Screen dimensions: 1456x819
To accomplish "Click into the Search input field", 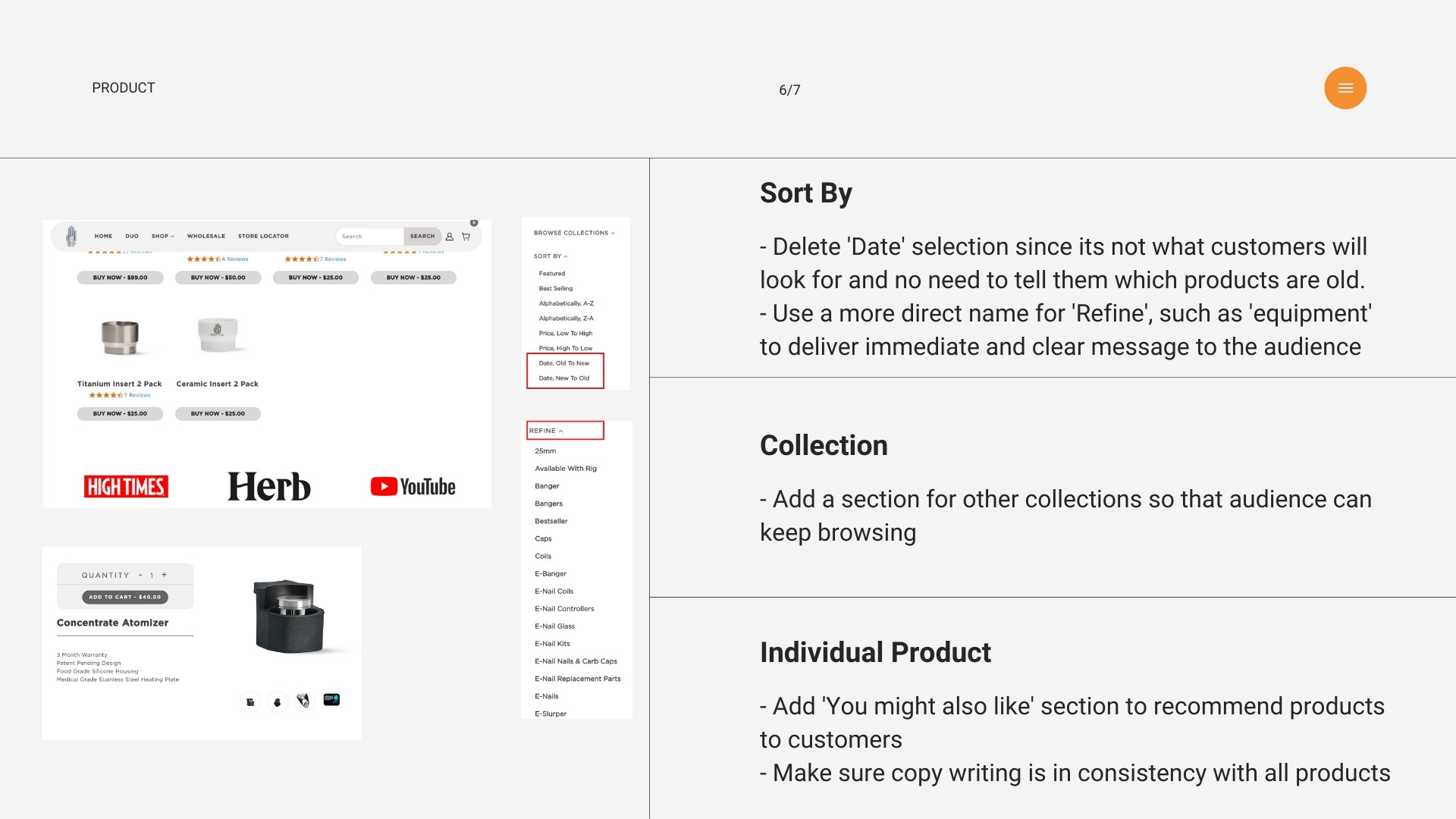I will click(370, 237).
